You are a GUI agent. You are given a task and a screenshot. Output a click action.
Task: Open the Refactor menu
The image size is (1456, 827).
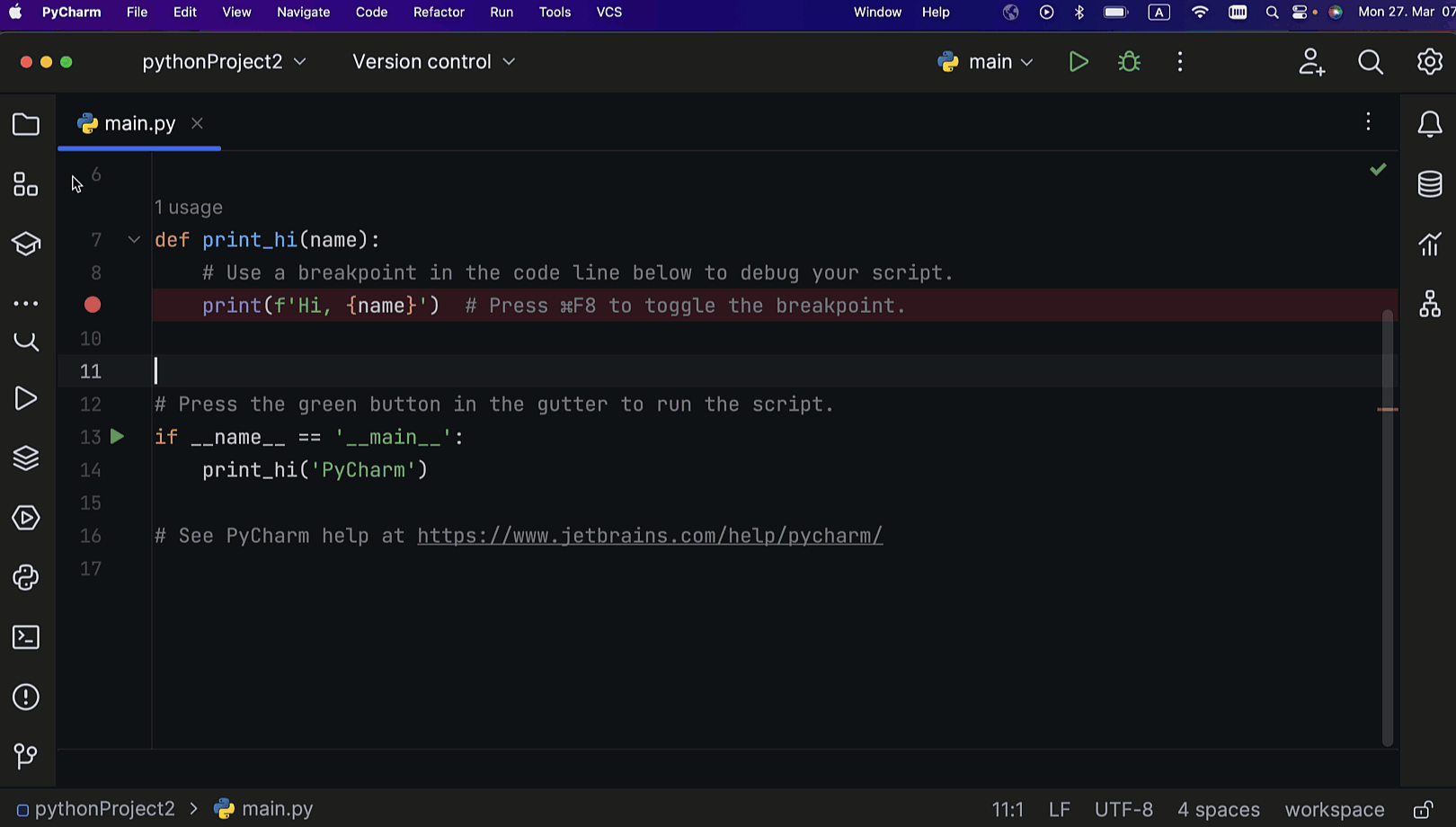(439, 12)
